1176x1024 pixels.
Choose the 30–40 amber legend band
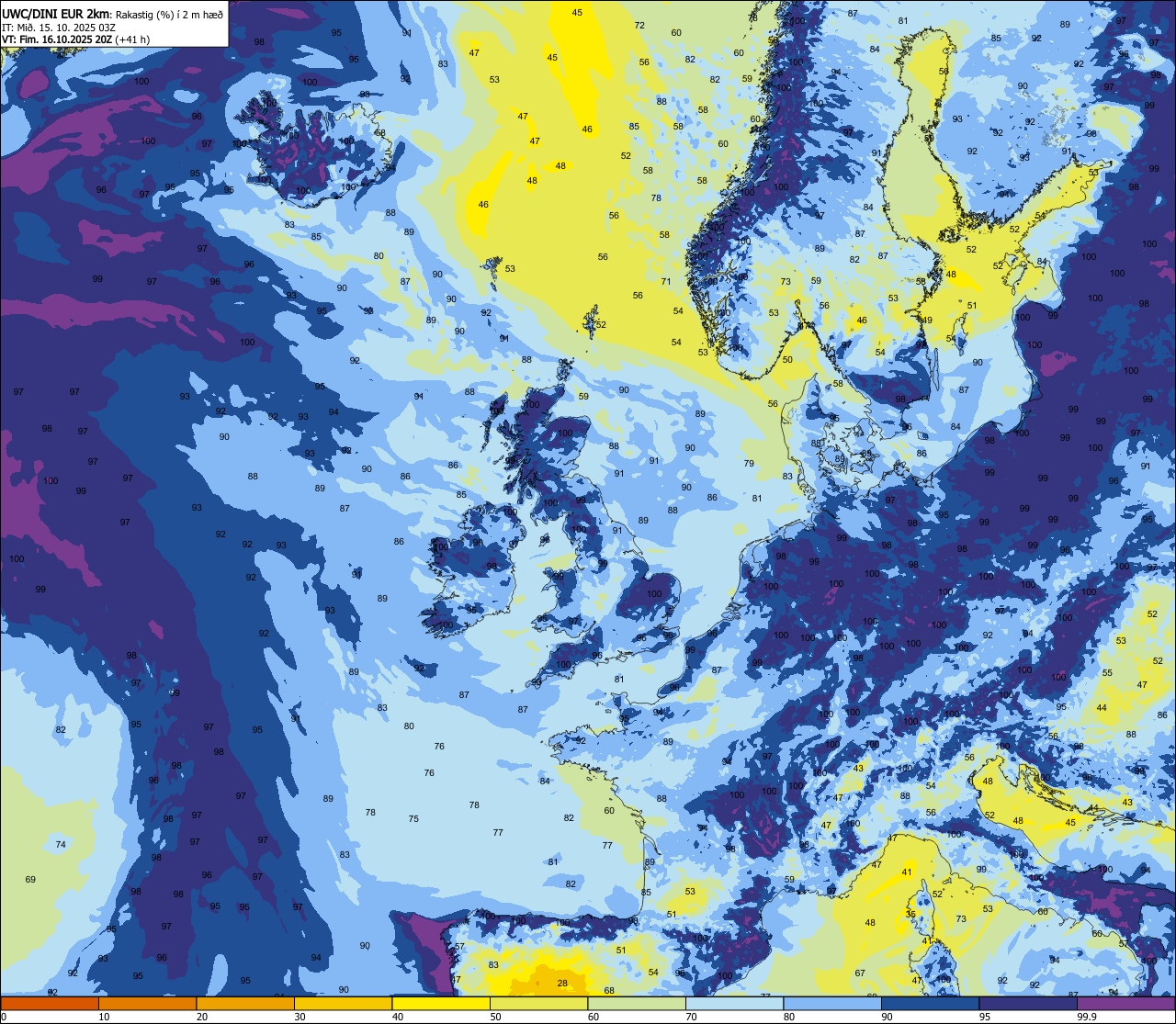click(x=343, y=1003)
